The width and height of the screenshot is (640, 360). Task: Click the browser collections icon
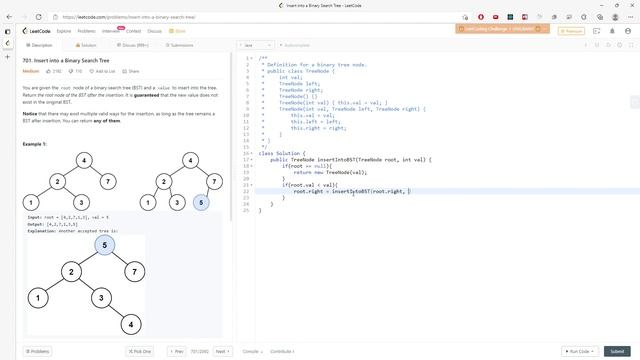(600, 17)
